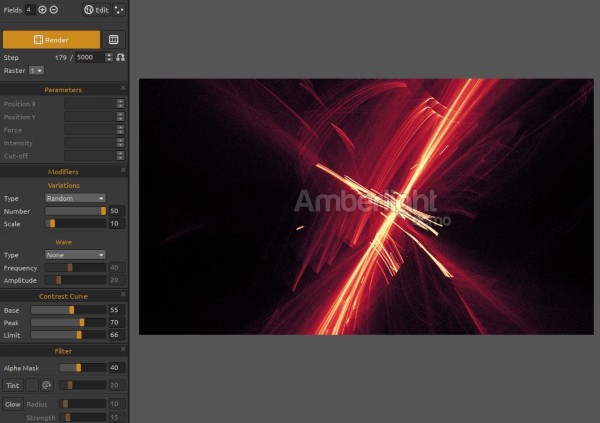This screenshot has width=600, height=423.
Task: Click the Cut-off input field
Action: click(90, 156)
